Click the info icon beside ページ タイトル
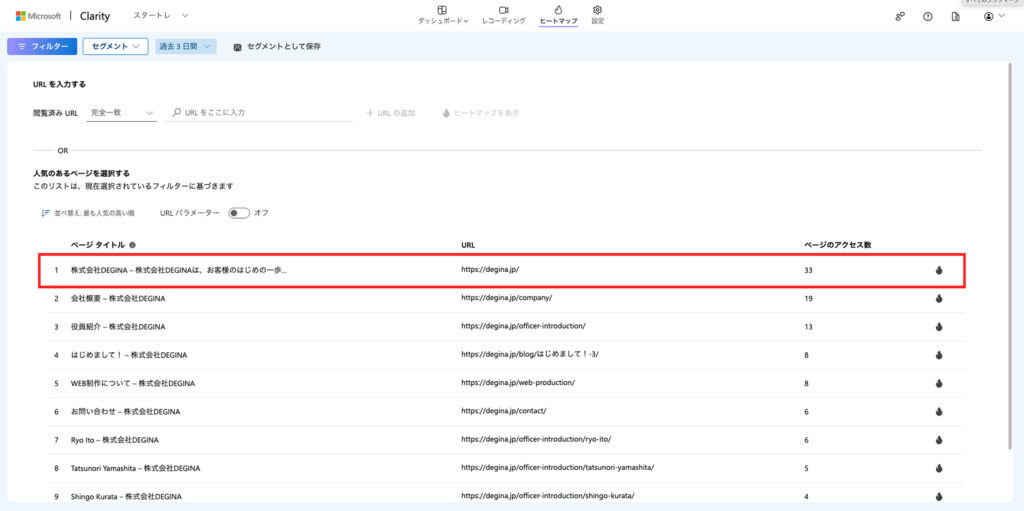 pyautogui.click(x=132, y=245)
